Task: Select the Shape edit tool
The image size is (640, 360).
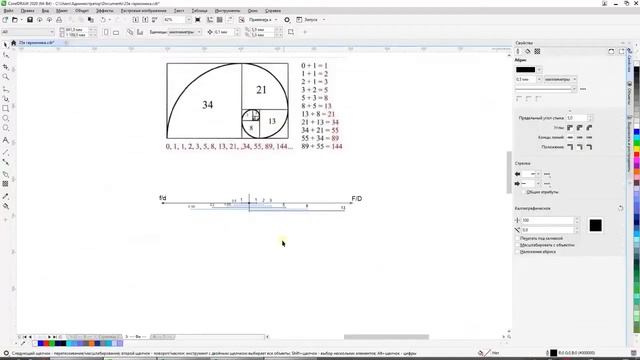Action: click(6, 55)
